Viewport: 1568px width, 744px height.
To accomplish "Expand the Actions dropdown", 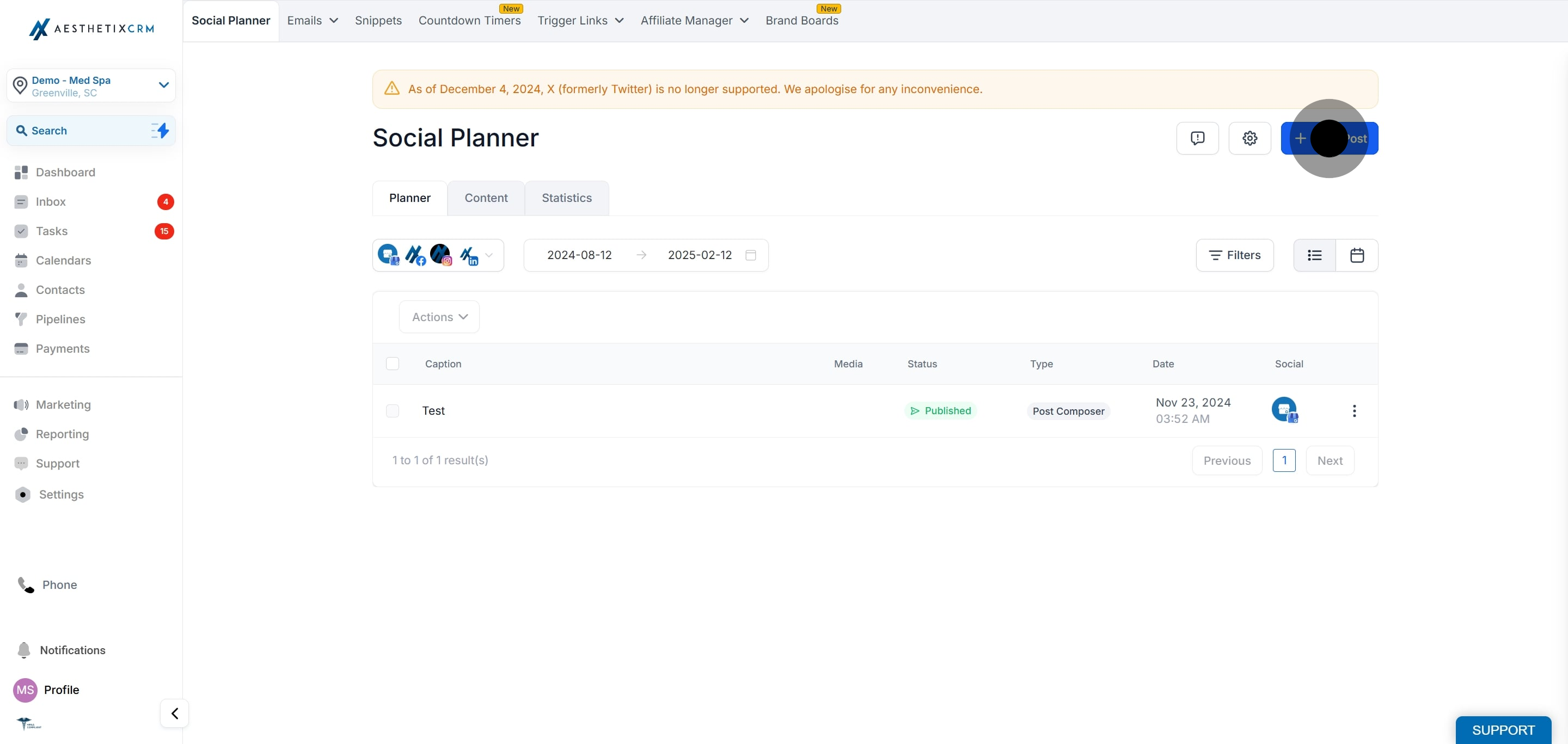I will (x=439, y=317).
